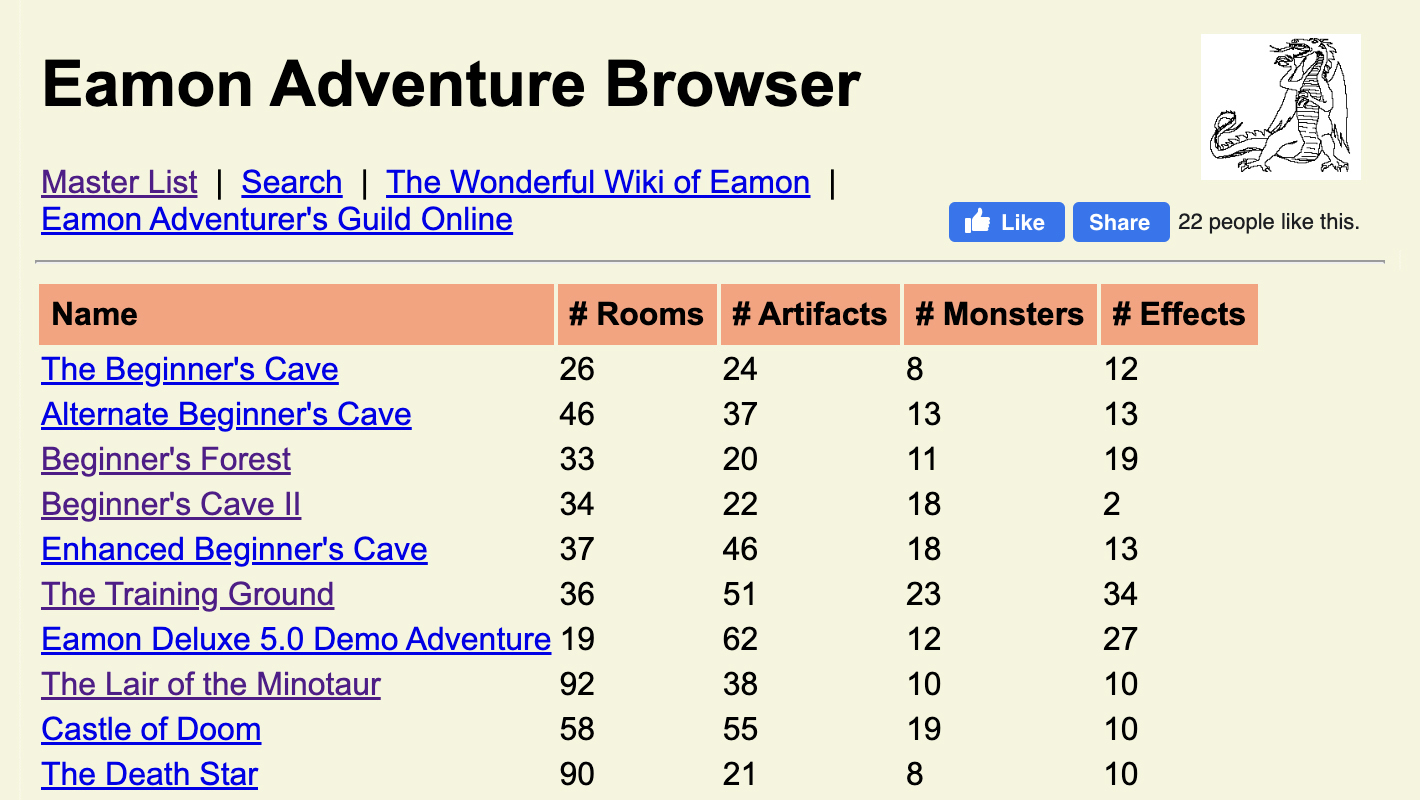This screenshot has height=800, width=1420.
Task: Click the dragon logo image
Action: [1280, 106]
